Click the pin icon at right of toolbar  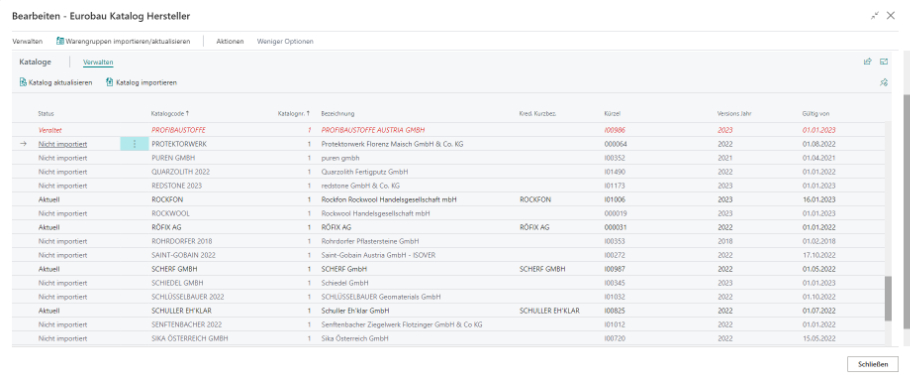(x=883, y=83)
